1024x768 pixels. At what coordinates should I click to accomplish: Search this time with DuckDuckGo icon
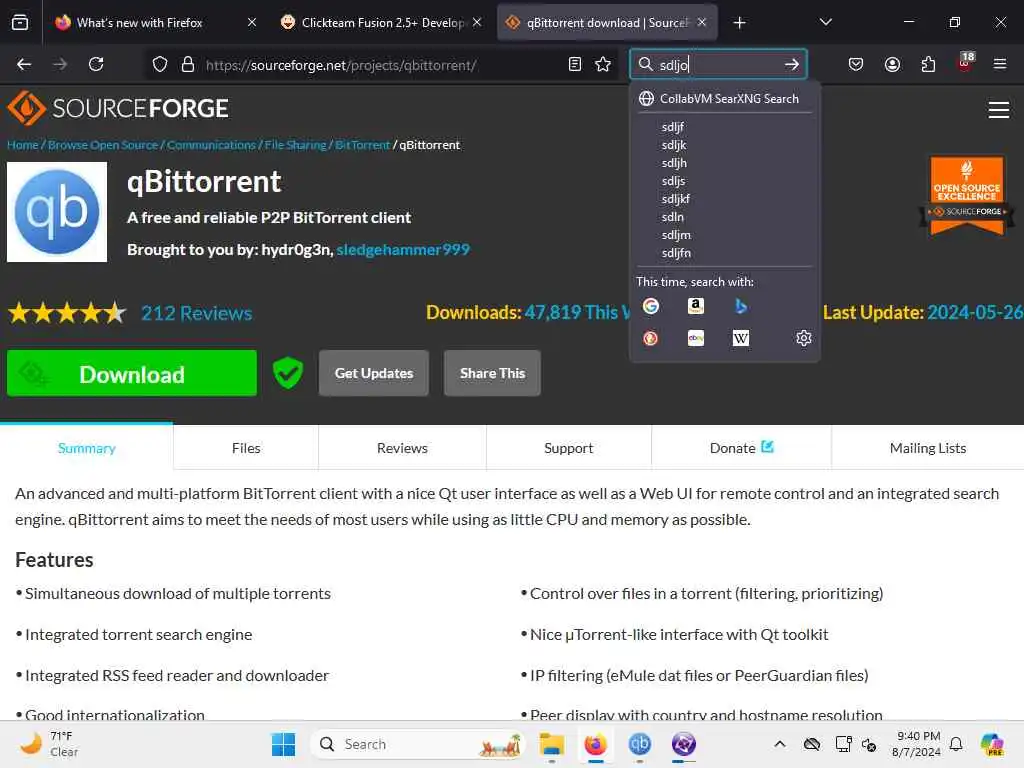(x=650, y=338)
